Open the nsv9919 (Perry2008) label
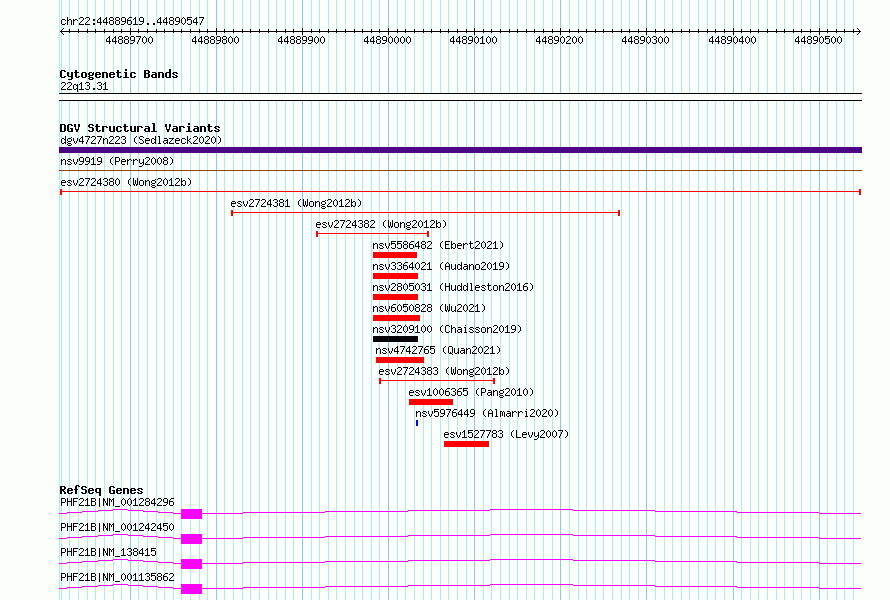Image resolution: width=890 pixels, height=600 pixels. (x=117, y=161)
